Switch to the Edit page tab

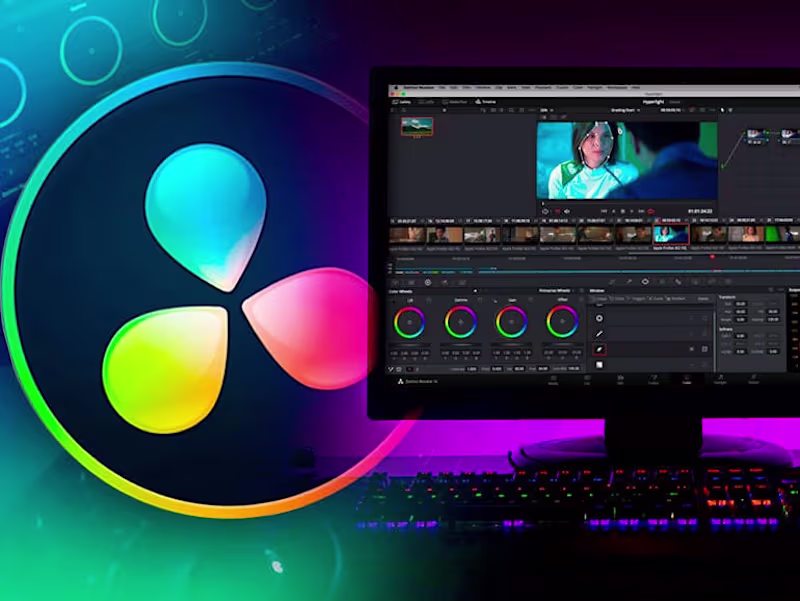pyautogui.click(x=620, y=380)
